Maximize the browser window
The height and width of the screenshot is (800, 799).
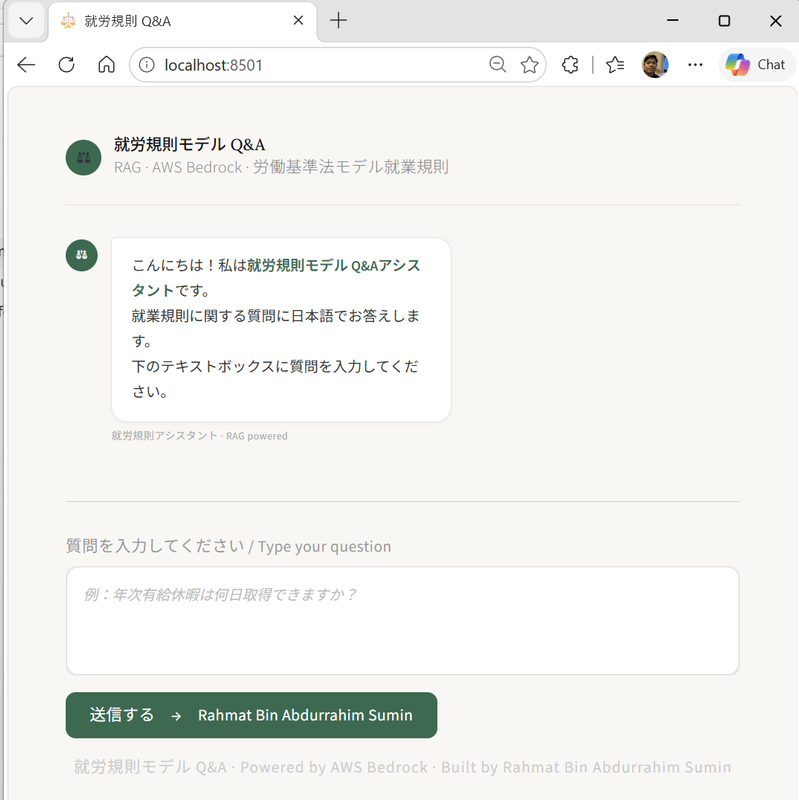(x=724, y=21)
